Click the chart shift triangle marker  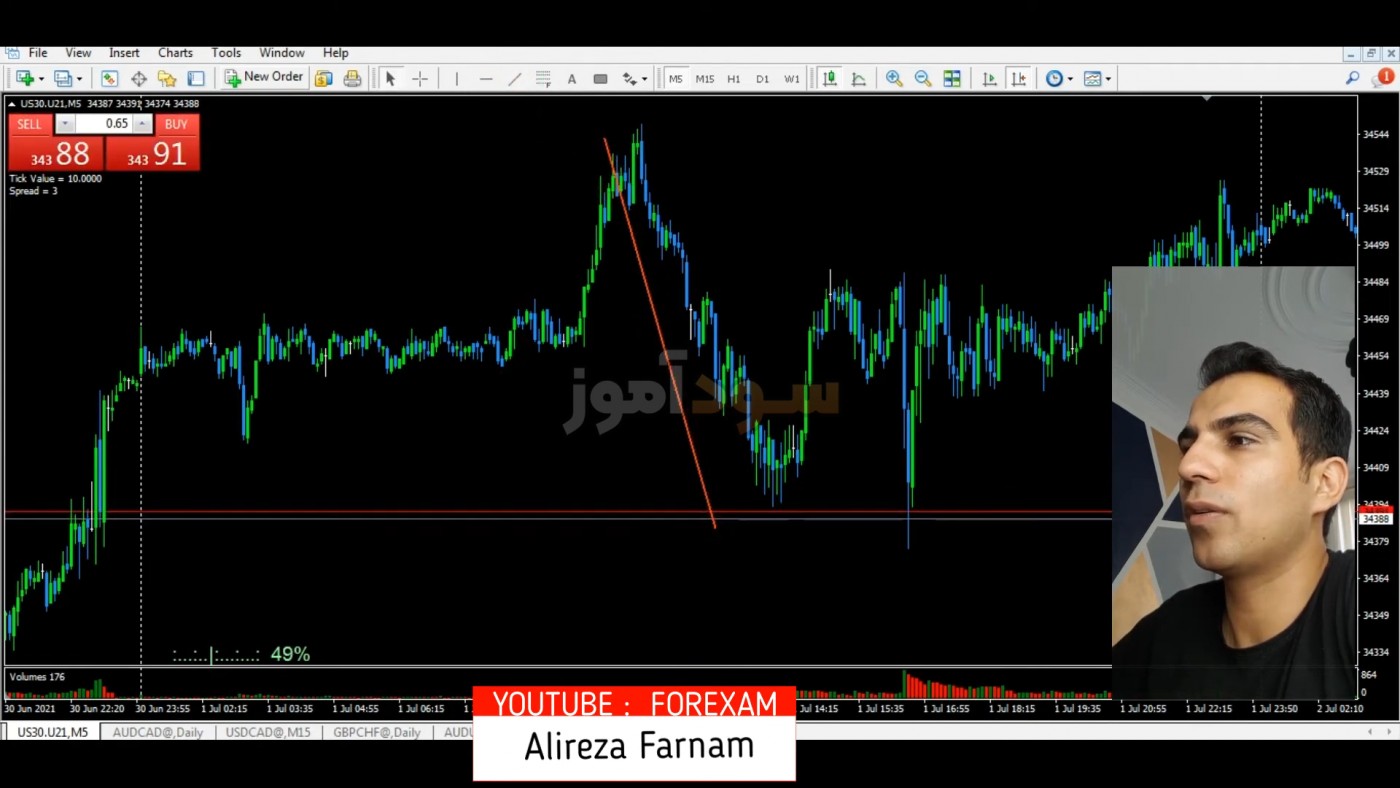(1207, 98)
